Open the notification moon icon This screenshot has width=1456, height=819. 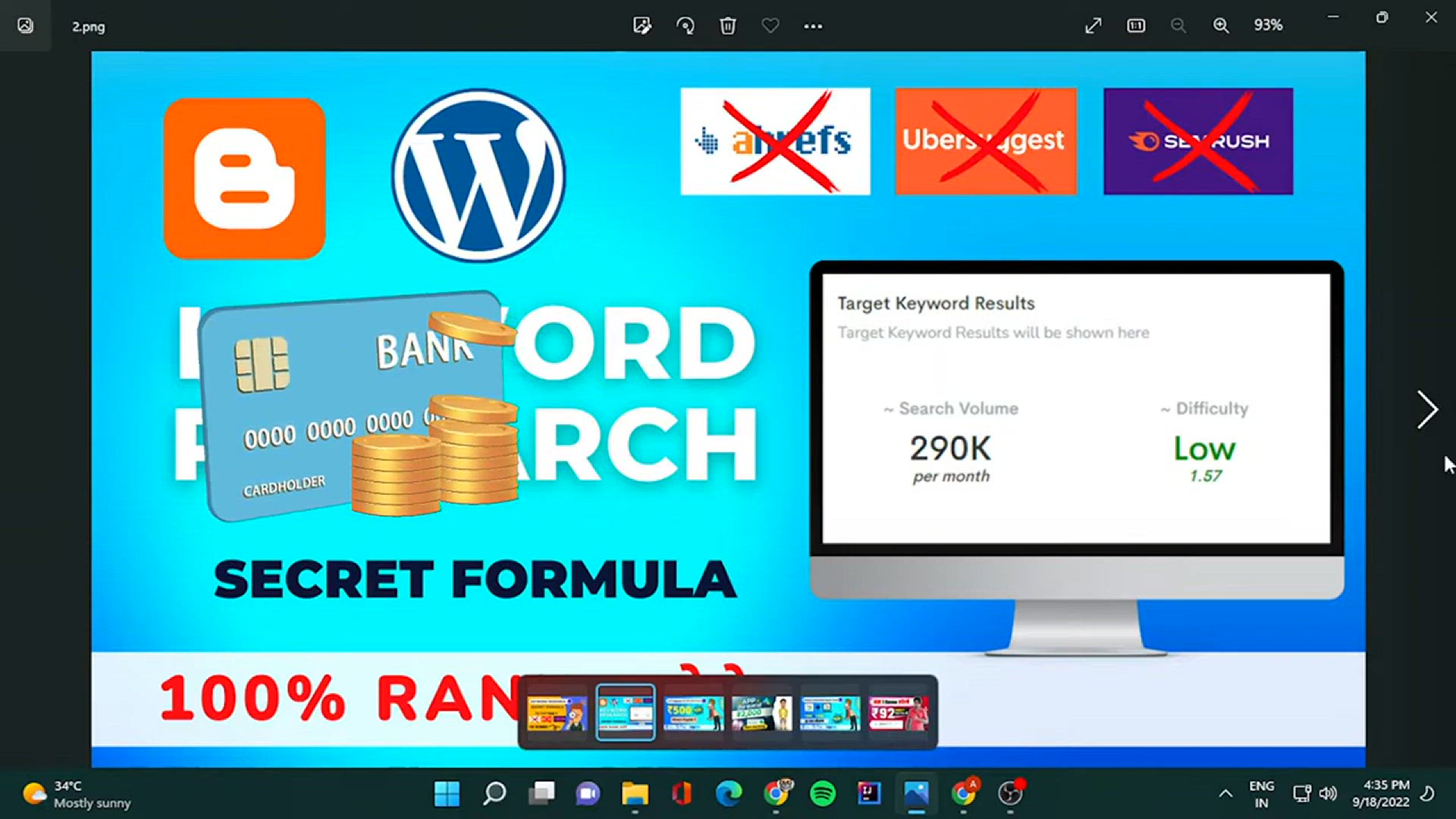click(1427, 794)
